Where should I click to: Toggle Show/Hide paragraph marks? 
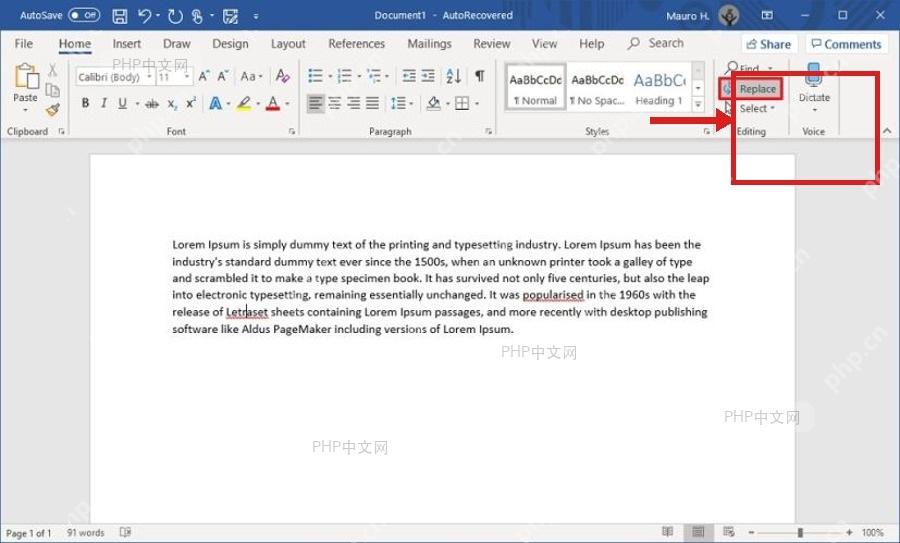click(480, 76)
